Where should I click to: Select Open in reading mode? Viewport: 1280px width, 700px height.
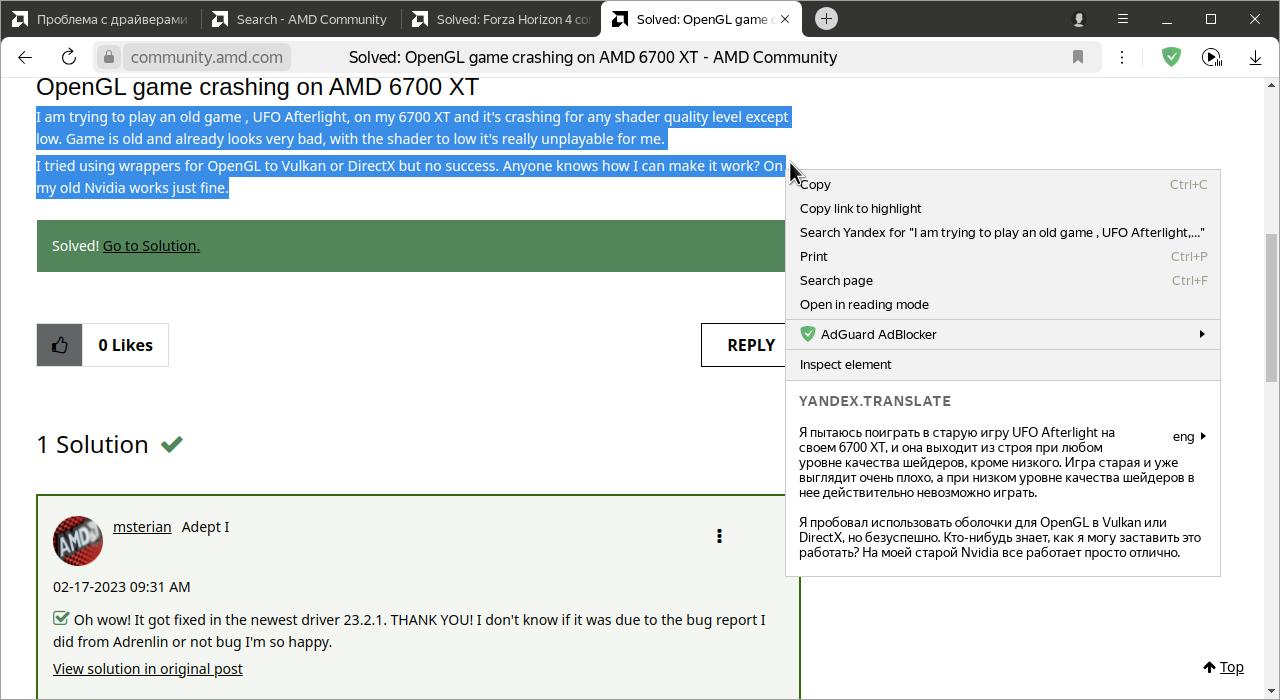(1003, 304)
